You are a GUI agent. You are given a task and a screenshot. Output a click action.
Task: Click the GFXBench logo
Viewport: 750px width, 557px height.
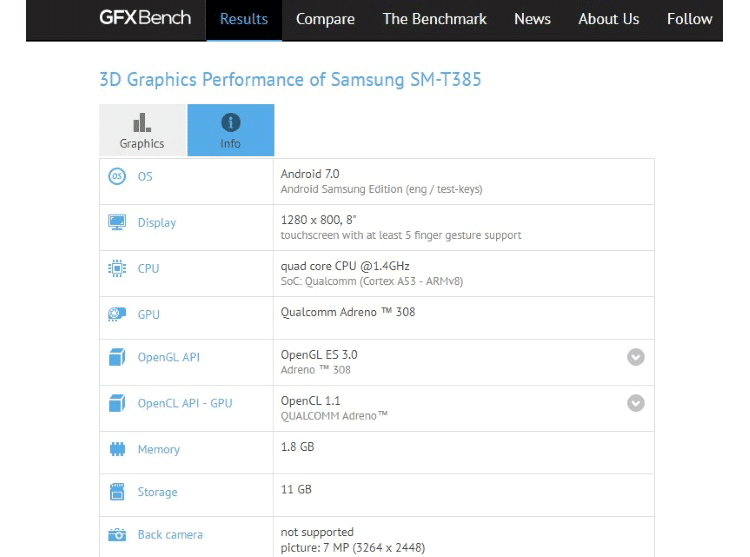coord(145,18)
